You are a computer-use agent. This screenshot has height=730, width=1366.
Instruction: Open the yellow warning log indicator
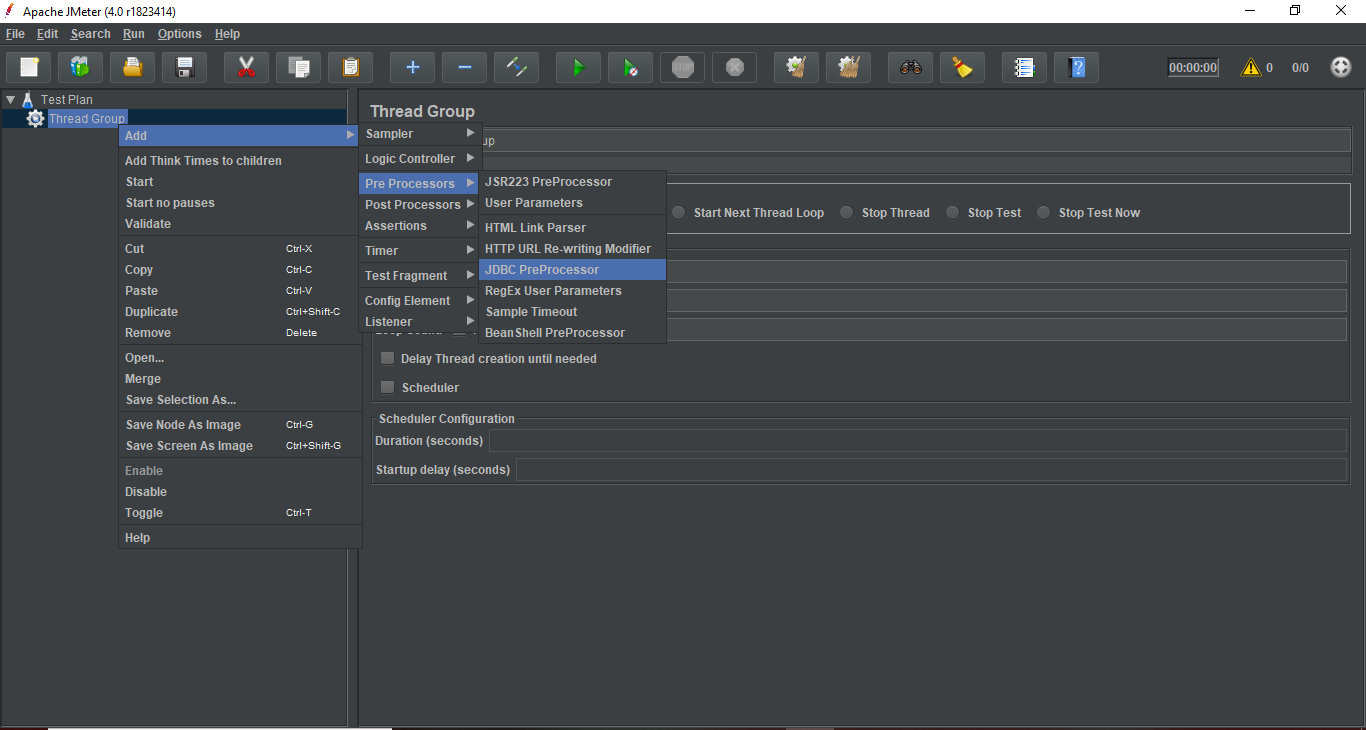click(x=1250, y=68)
